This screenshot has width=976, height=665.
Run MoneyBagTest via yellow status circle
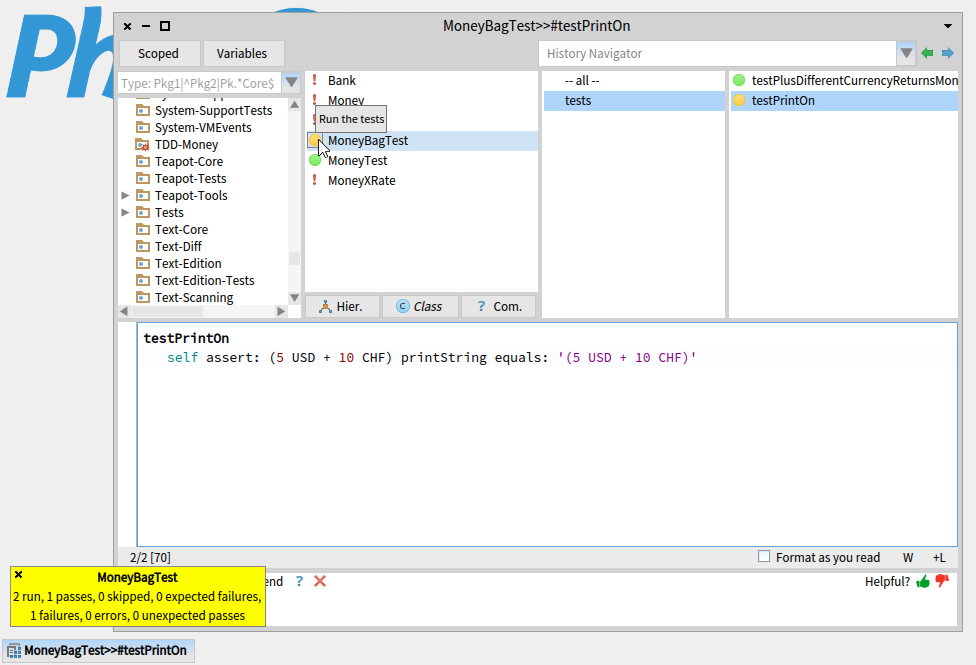tap(315, 141)
